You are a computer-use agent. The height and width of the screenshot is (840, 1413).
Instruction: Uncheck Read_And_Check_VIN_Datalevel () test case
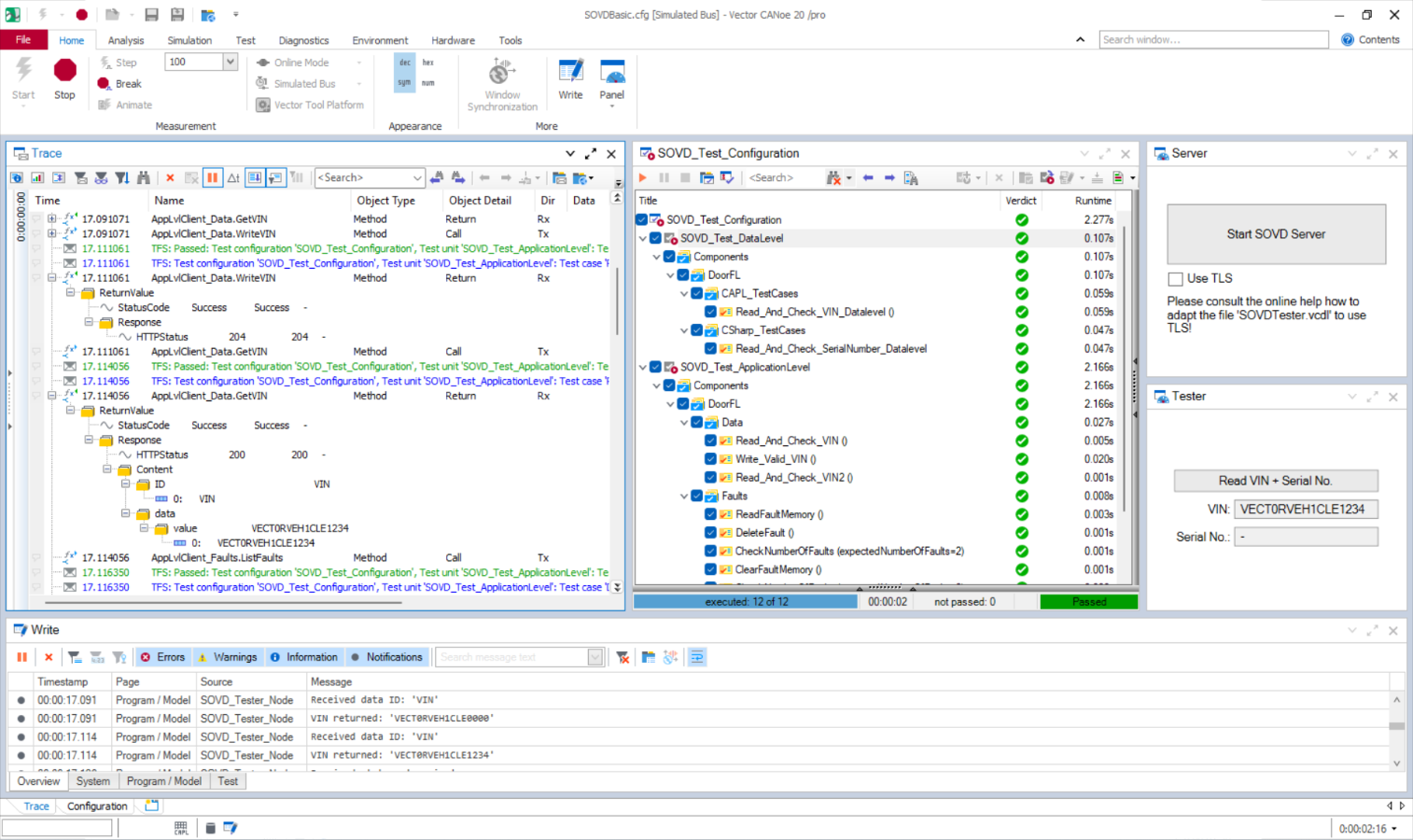710,312
